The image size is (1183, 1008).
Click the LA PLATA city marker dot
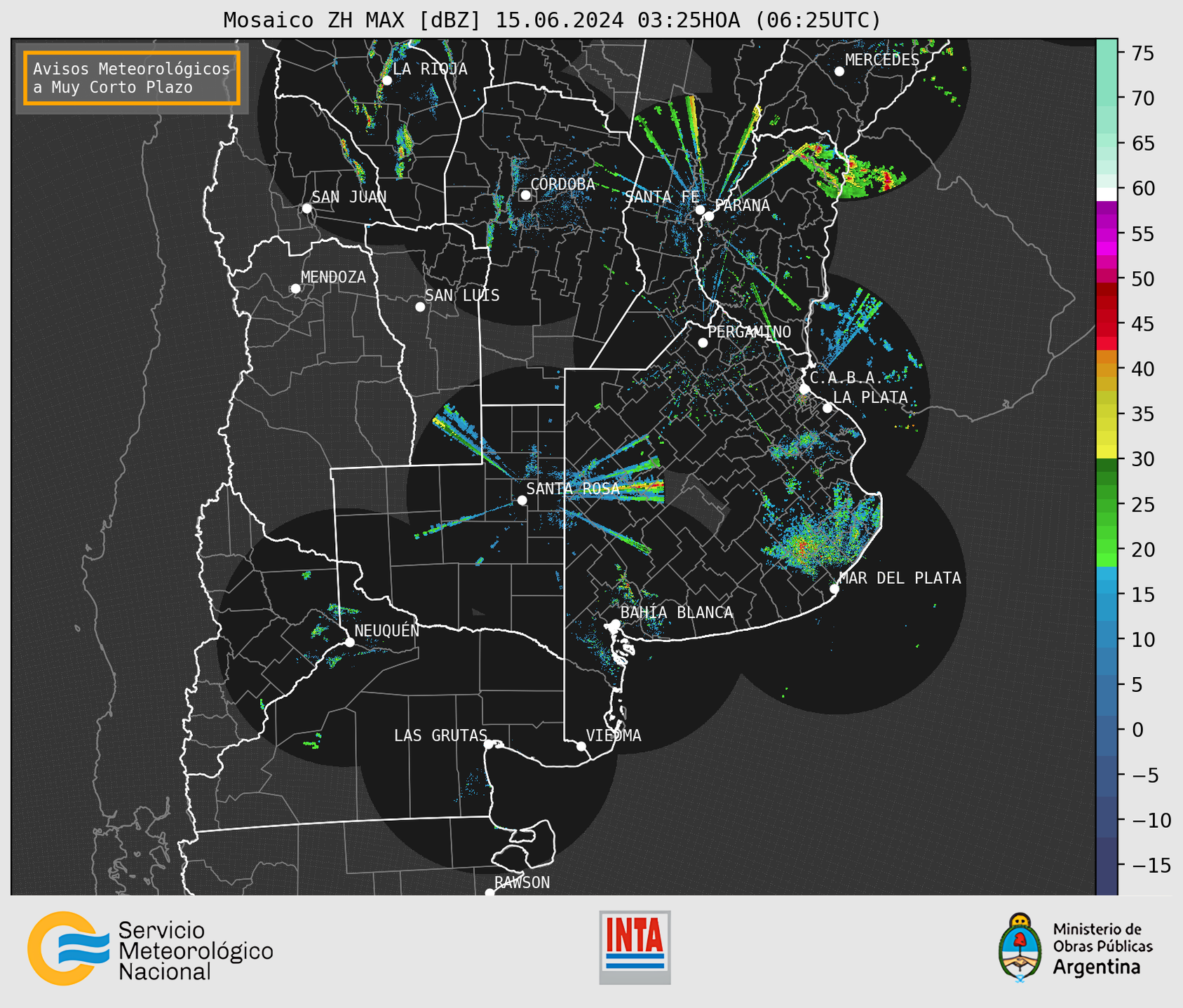[x=827, y=408]
